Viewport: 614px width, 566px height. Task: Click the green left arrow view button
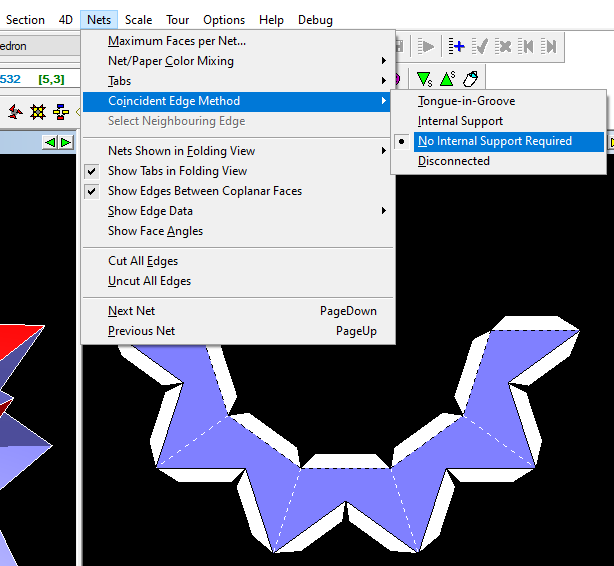50,142
